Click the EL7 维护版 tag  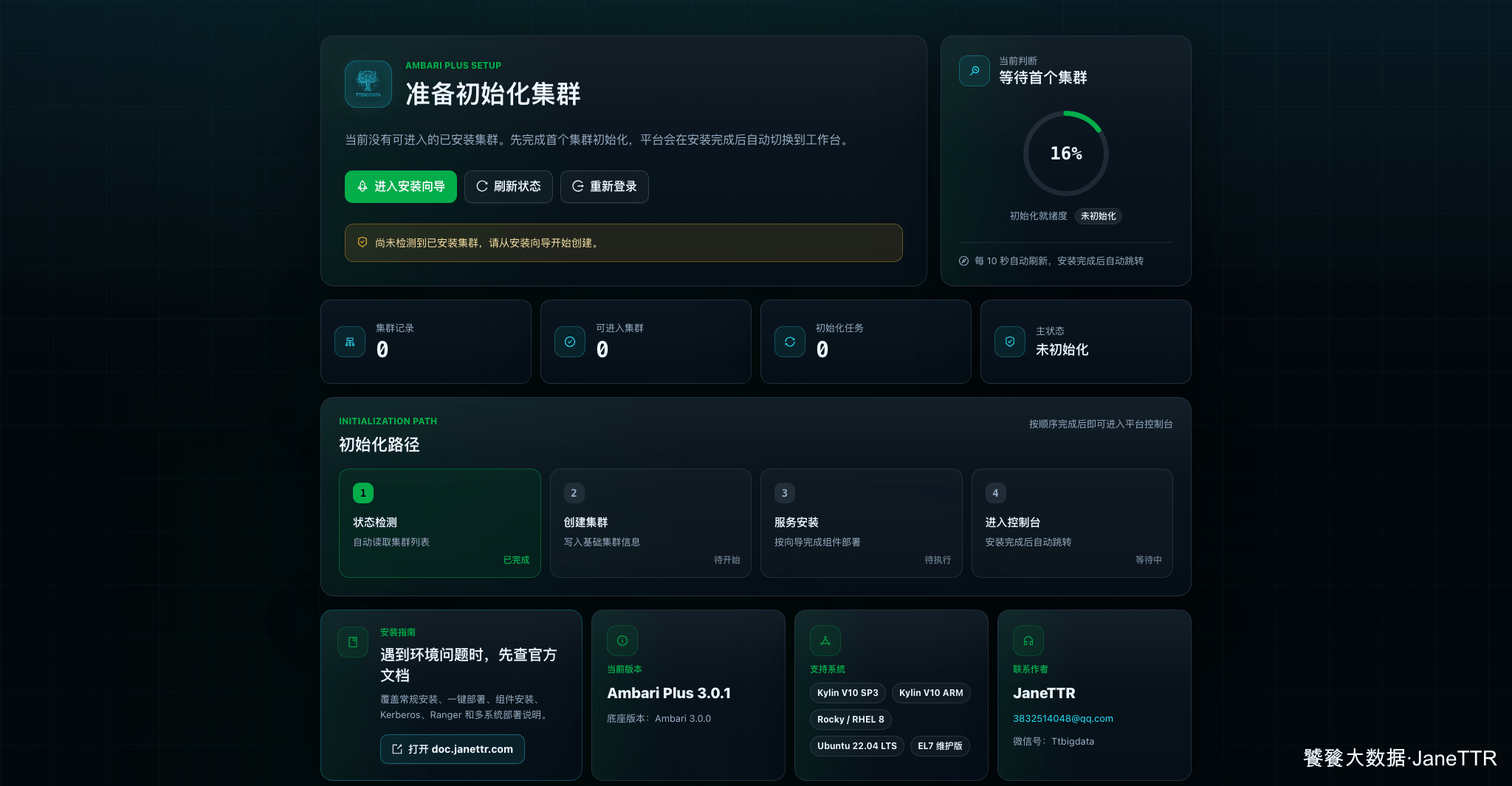pos(940,746)
